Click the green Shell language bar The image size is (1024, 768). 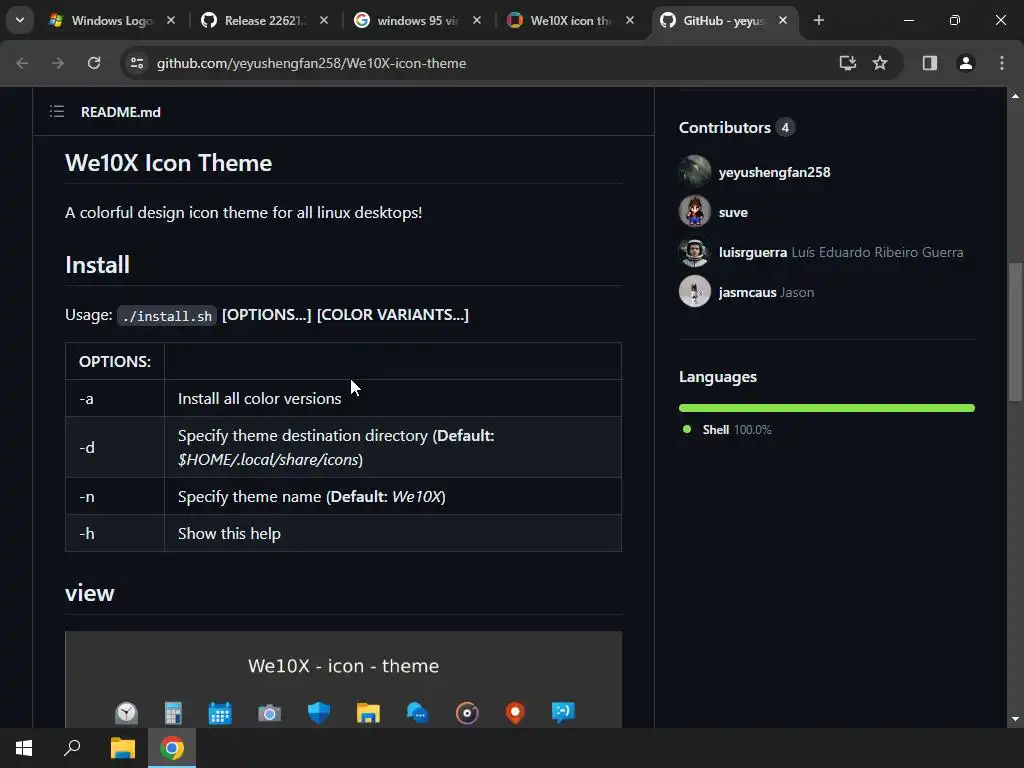827,408
